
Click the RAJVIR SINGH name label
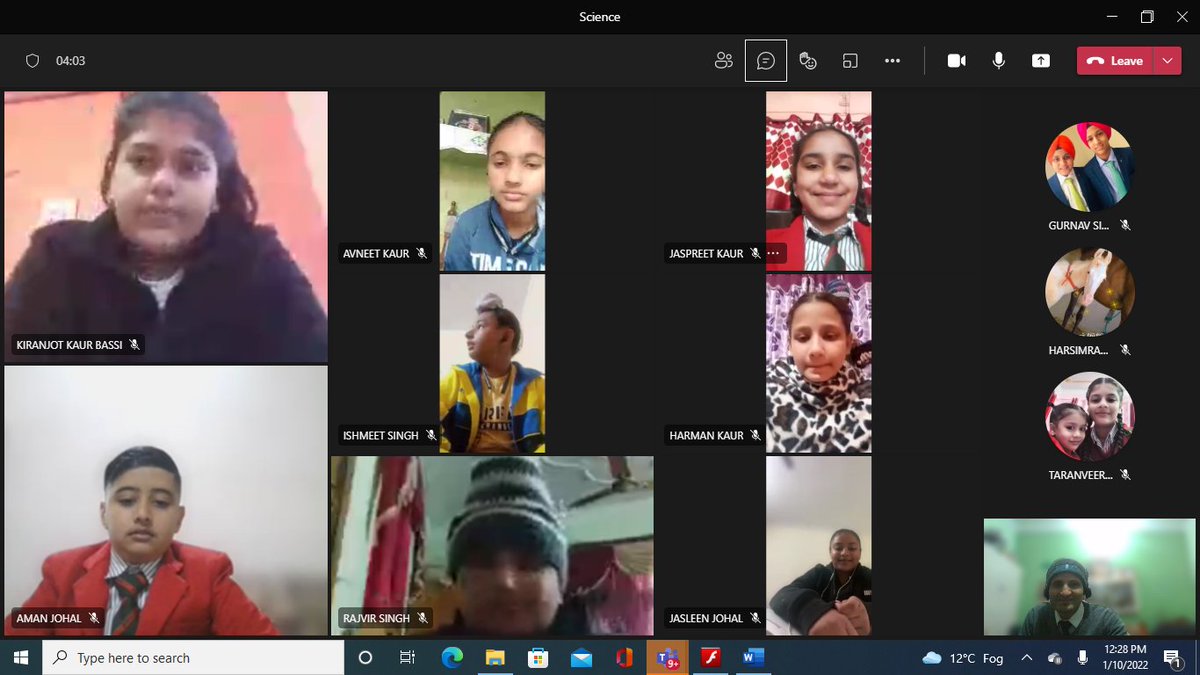(376, 618)
